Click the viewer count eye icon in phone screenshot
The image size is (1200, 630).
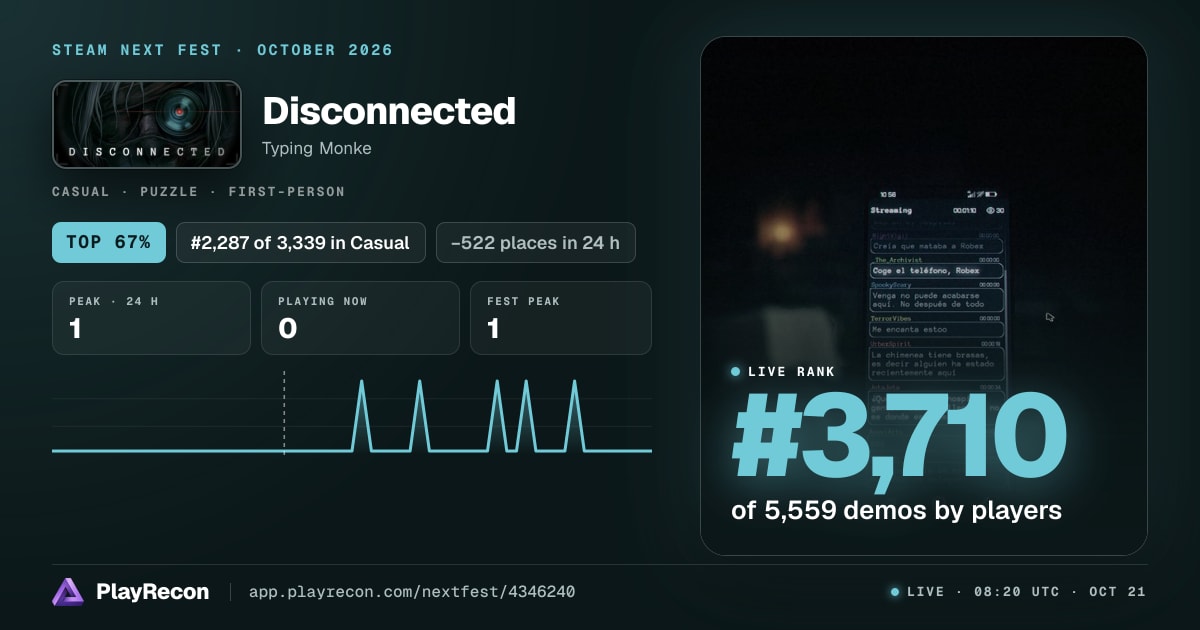point(990,210)
